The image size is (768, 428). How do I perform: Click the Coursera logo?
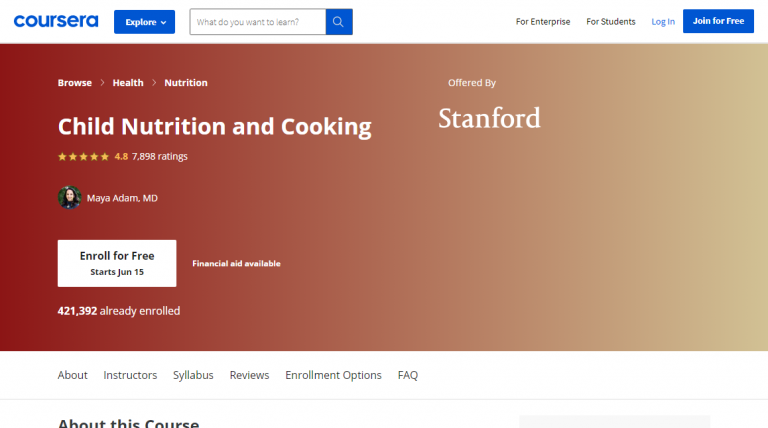point(54,21)
